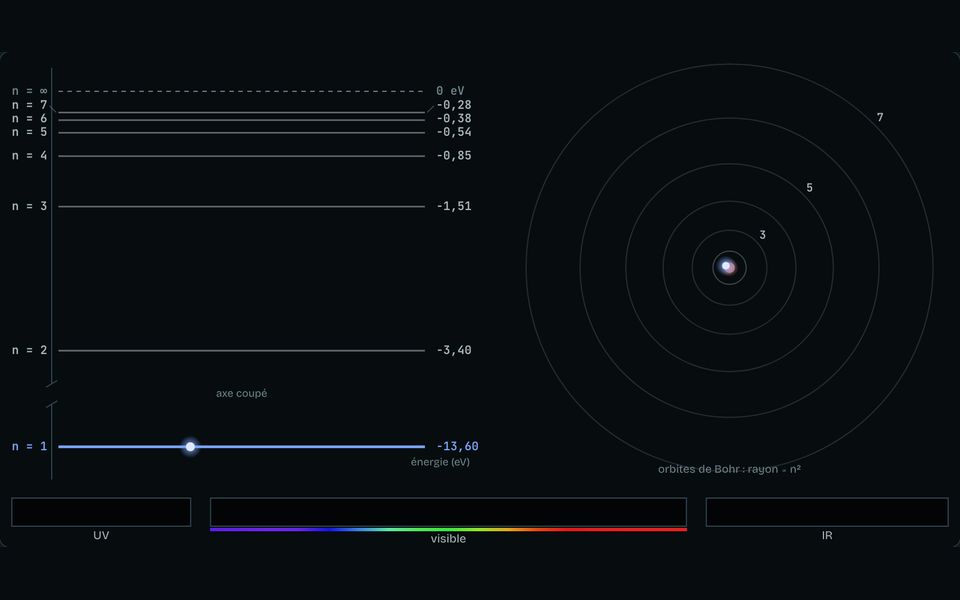Click the UV spectrum box
Screen dimensions: 960x600
point(101,512)
